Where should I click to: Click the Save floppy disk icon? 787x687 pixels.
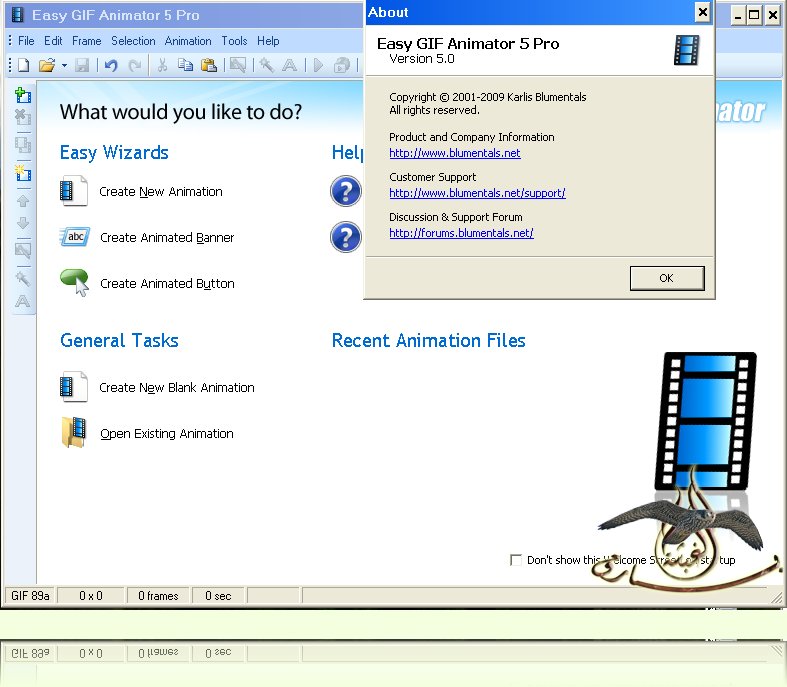[82, 65]
